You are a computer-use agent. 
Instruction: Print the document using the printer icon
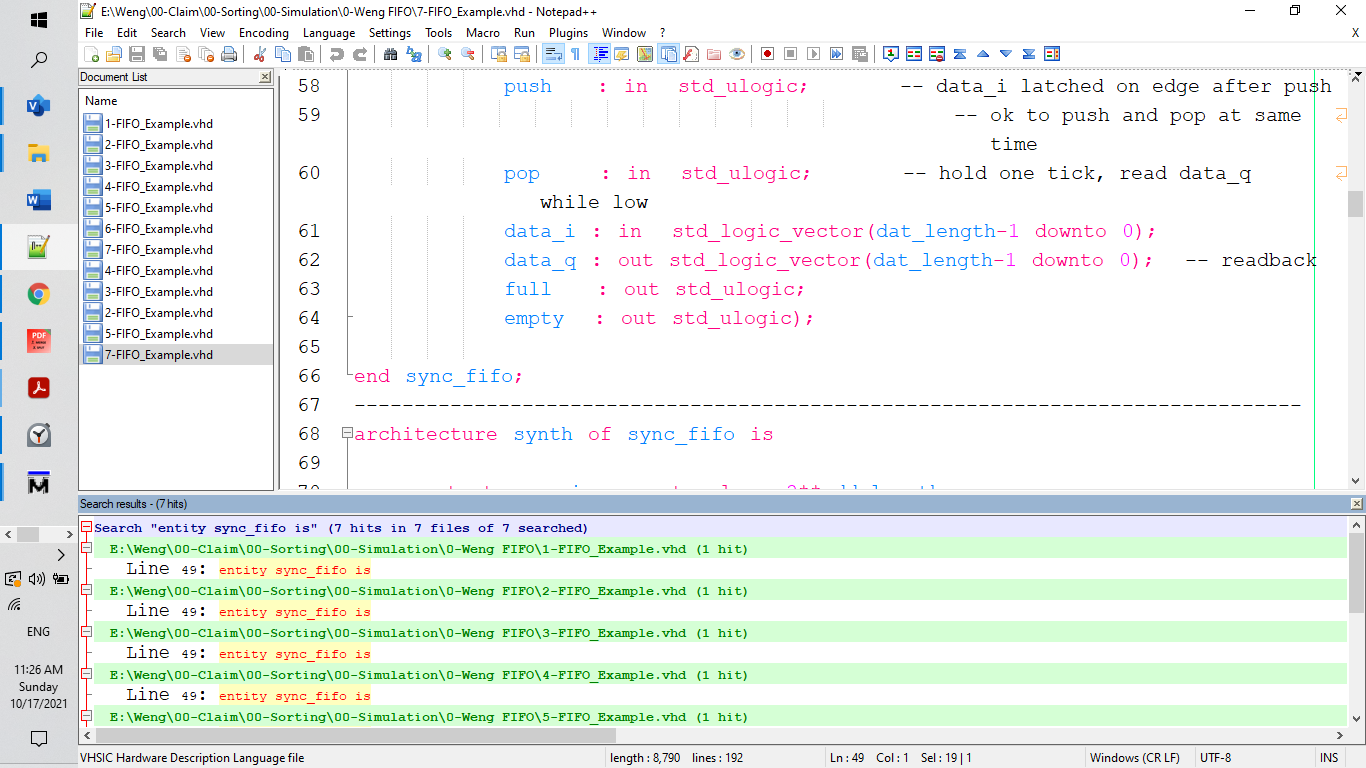pos(229,54)
